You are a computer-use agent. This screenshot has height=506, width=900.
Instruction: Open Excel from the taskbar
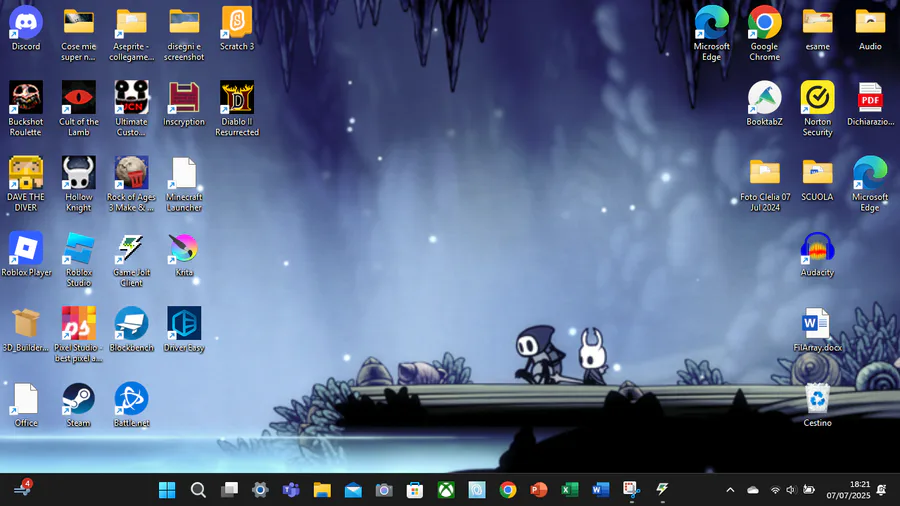point(570,490)
